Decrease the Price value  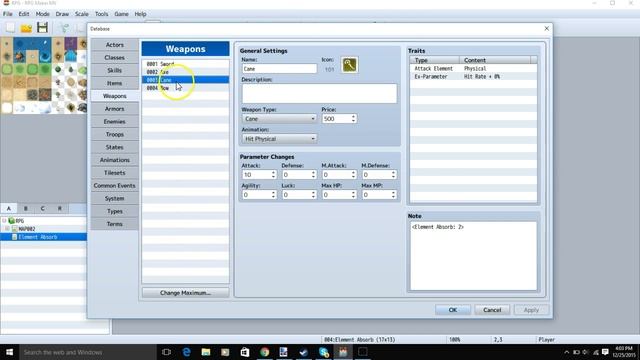pos(353,121)
